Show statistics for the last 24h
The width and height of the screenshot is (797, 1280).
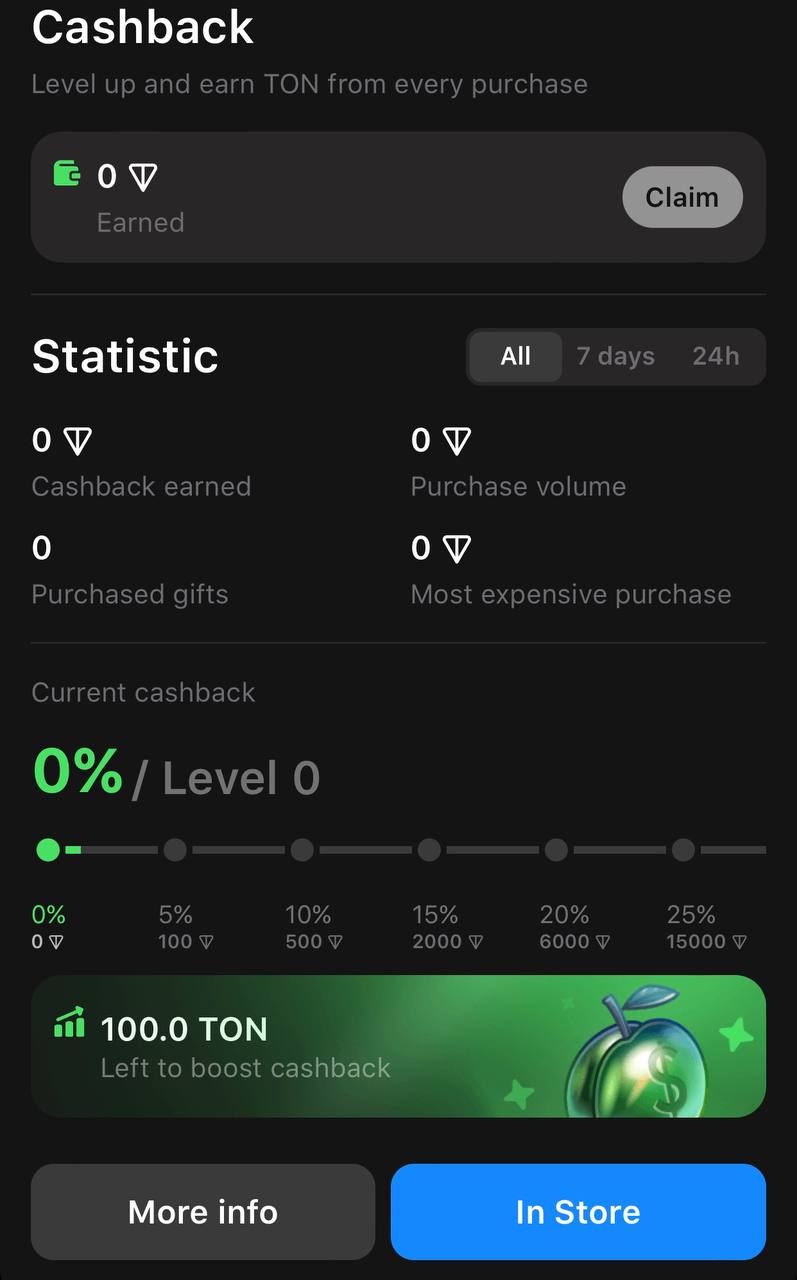(716, 356)
